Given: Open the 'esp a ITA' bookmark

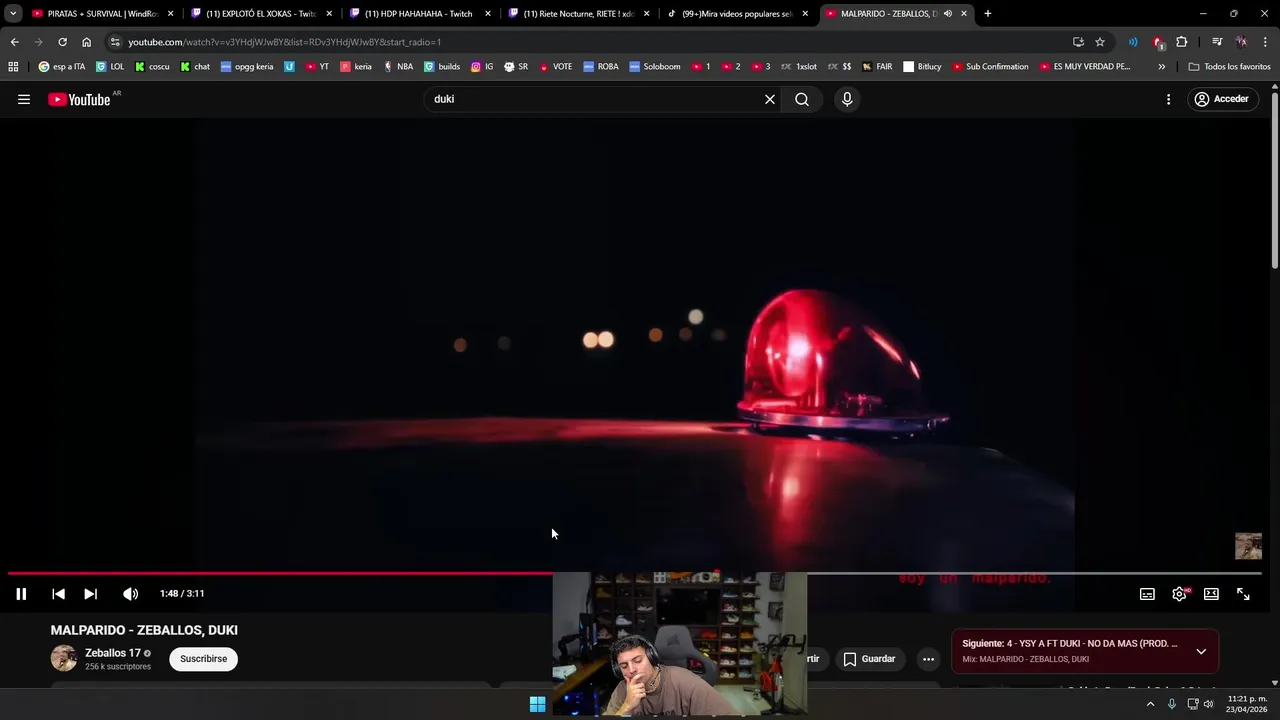Looking at the screenshot, I should click(x=61, y=67).
